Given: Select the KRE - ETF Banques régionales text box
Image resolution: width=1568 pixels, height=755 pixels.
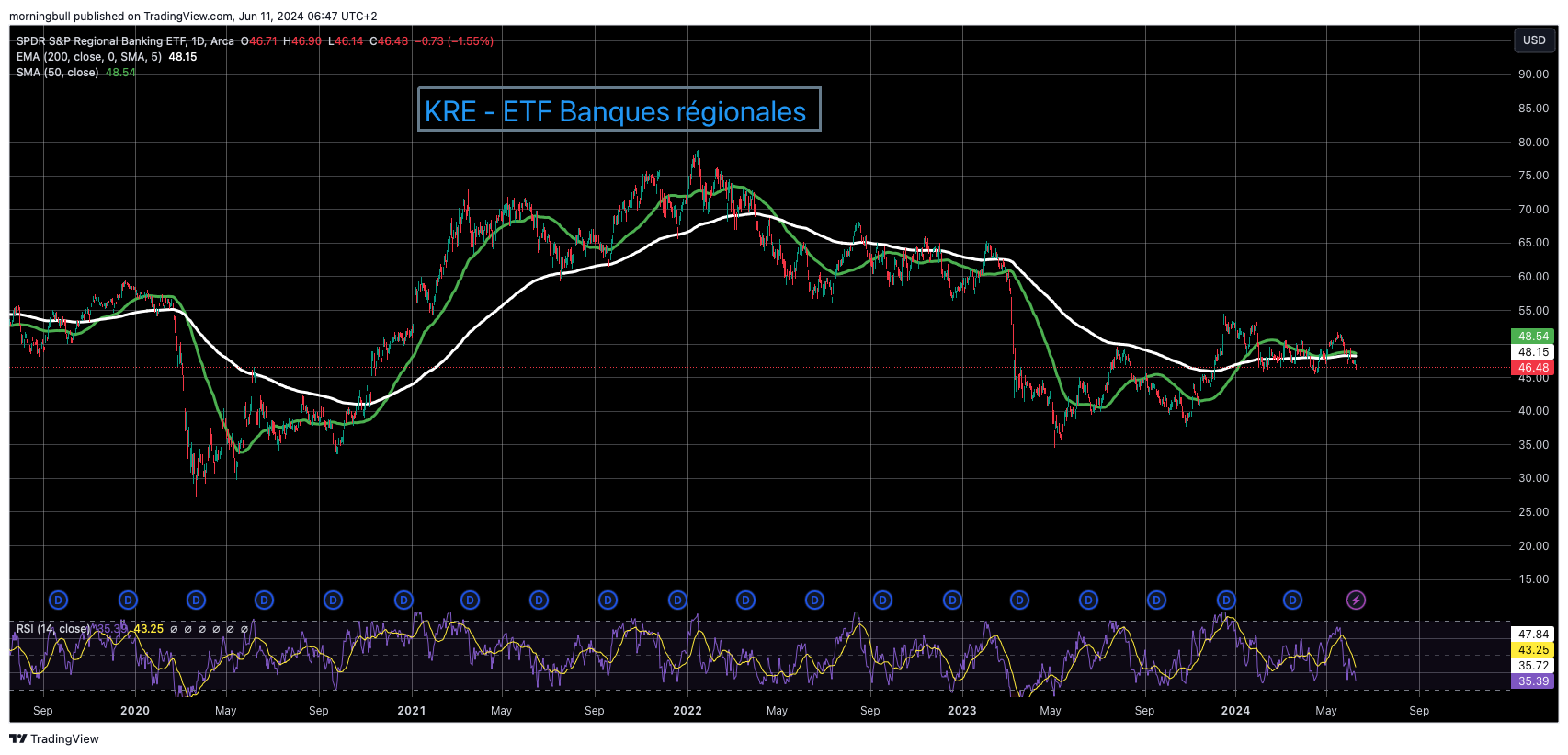Looking at the screenshot, I should point(619,110).
